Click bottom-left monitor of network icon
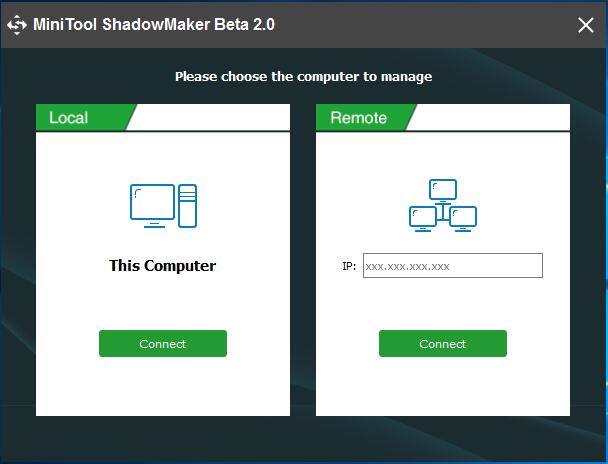Viewport: 608px width, 464px height. click(x=423, y=218)
